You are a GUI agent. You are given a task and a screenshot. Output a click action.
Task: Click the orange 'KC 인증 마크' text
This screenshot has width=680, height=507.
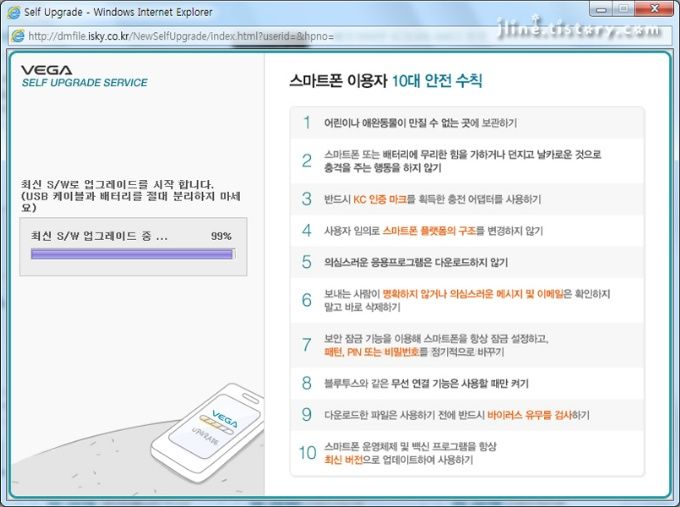[380, 199]
